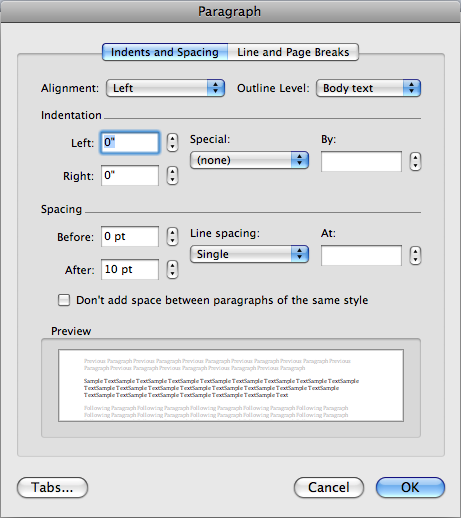Image resolution: width=461 pixels, height=518 pixels.
Task: Click the At line spacing input field
Action: [361, 255]
